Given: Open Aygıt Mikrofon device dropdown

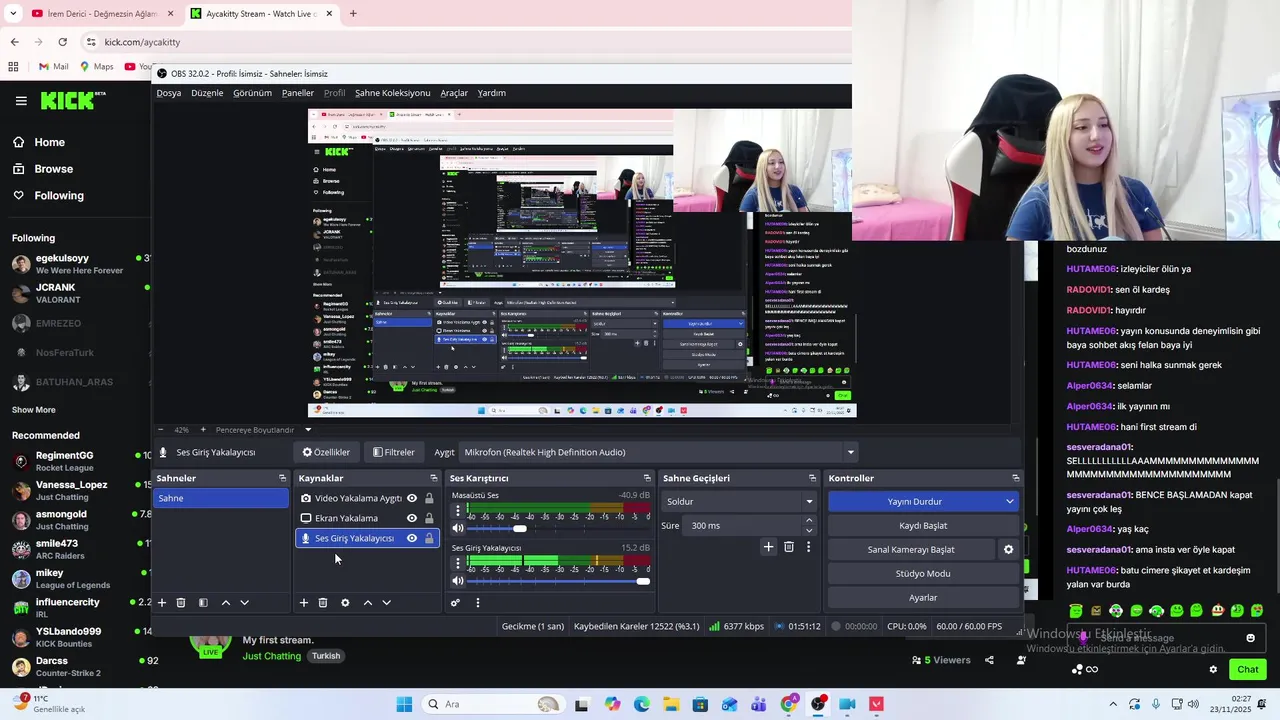Looking at the screenshot, I should coord(660,452).
